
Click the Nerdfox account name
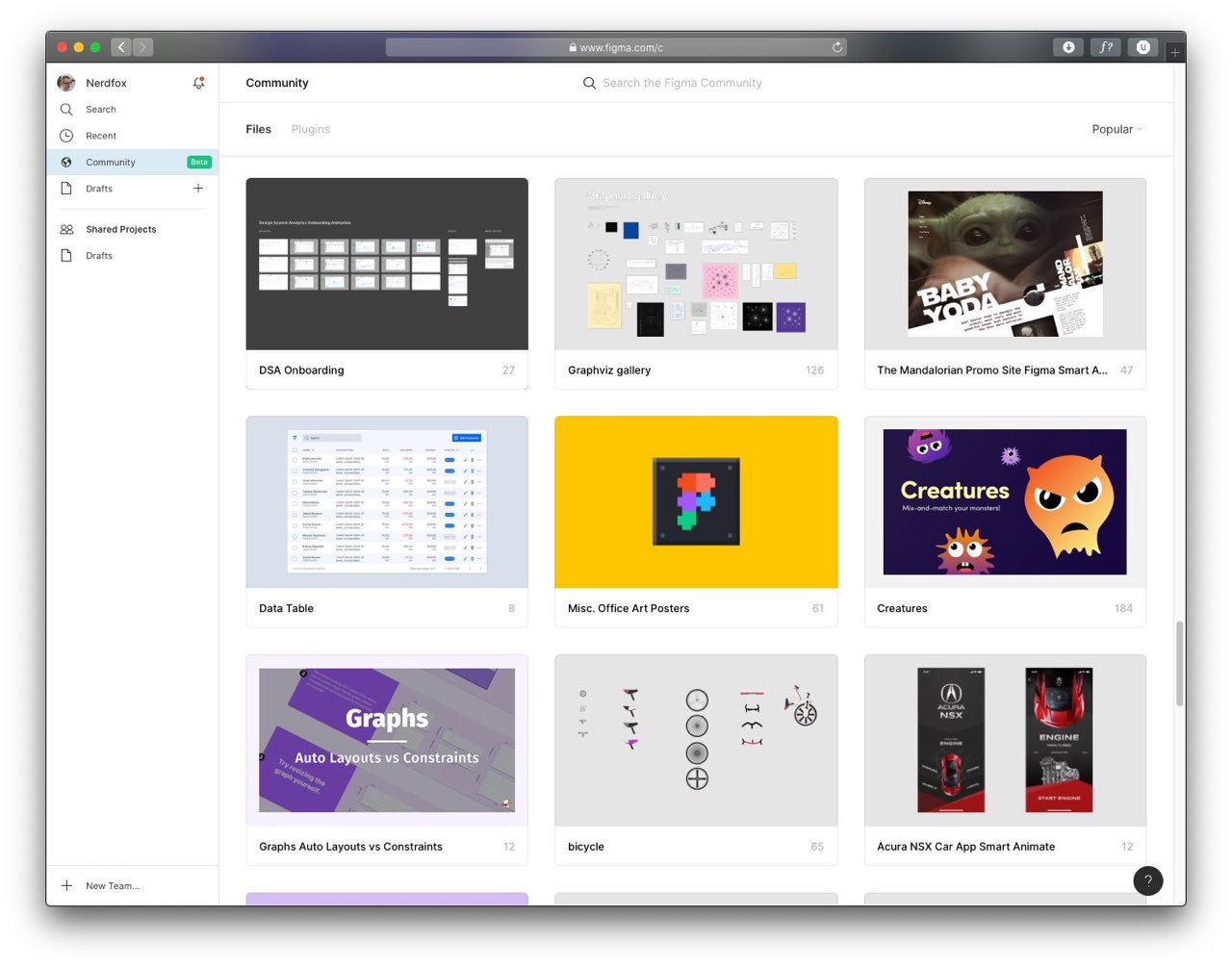106,83
